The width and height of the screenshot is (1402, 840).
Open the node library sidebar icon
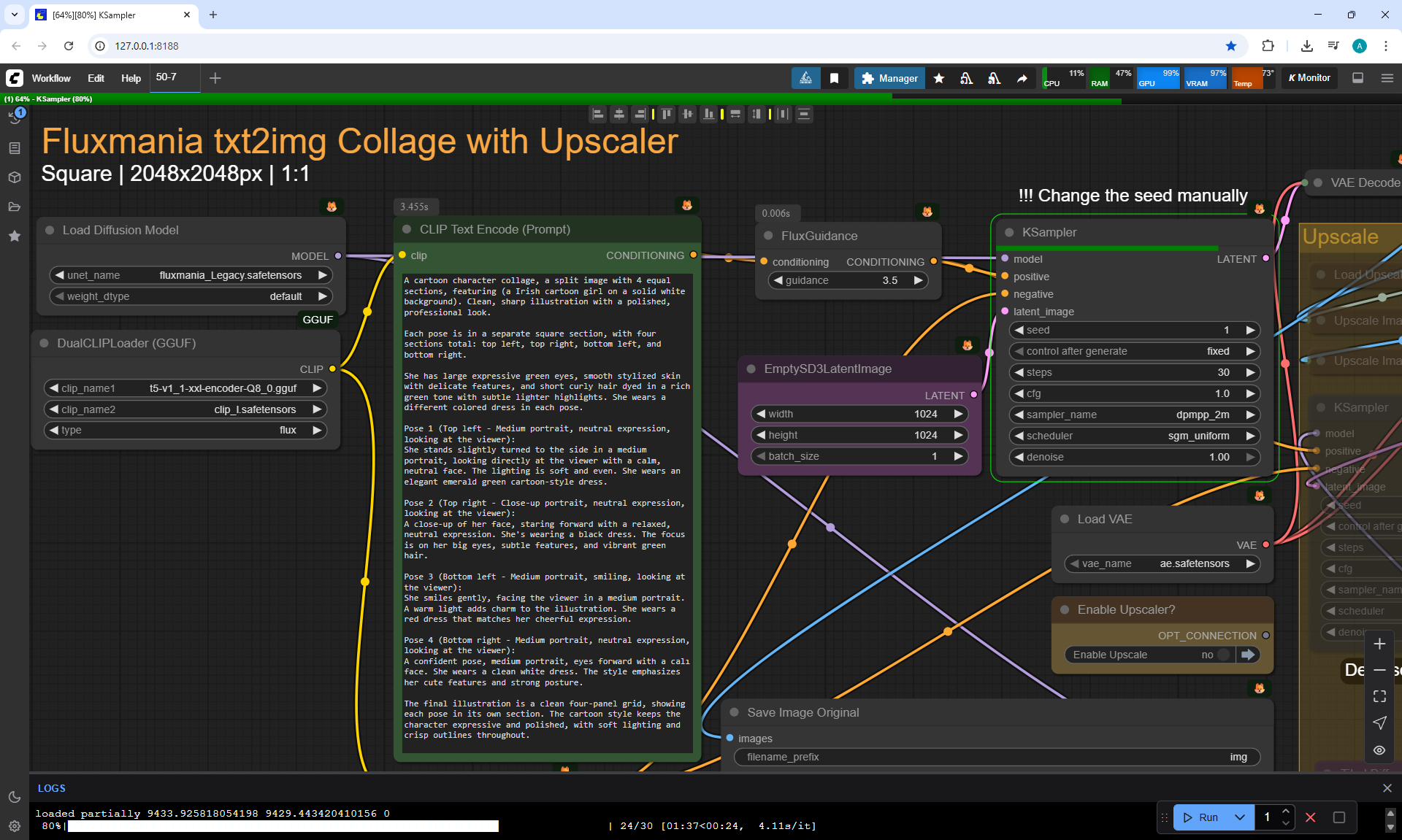click(x=15, y=148)
